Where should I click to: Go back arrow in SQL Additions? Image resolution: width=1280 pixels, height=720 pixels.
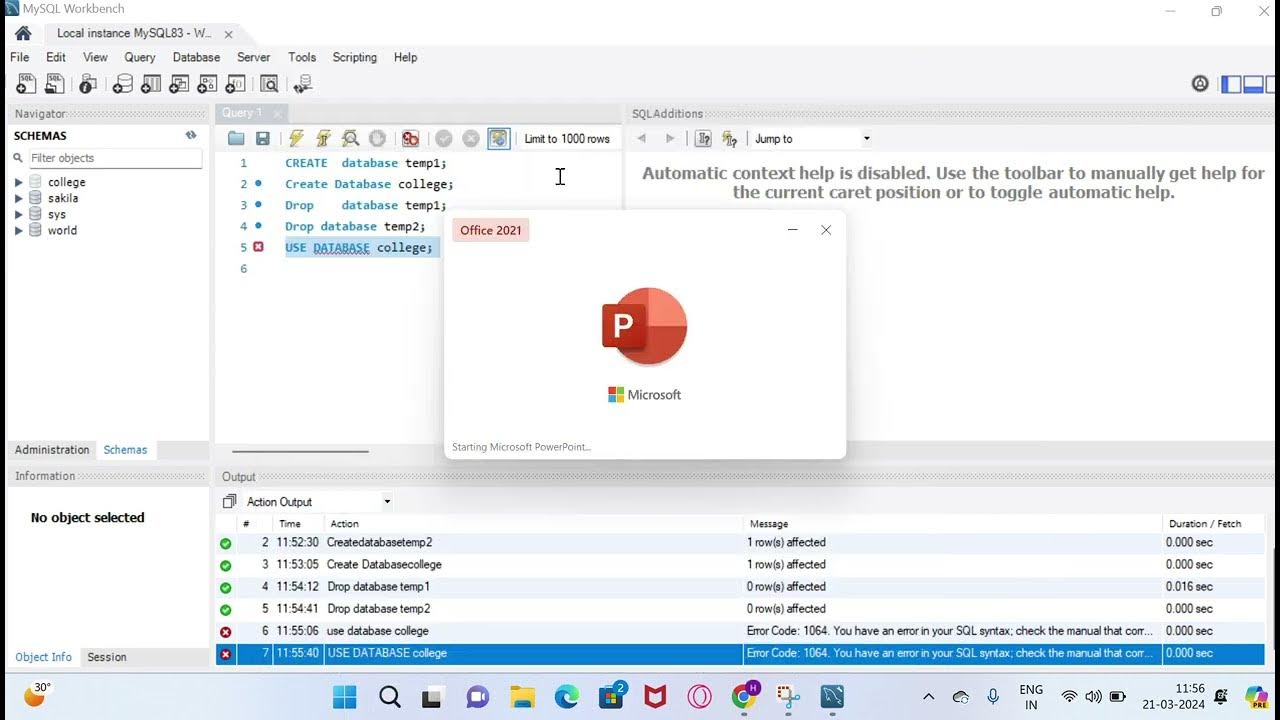pos(642,139)
